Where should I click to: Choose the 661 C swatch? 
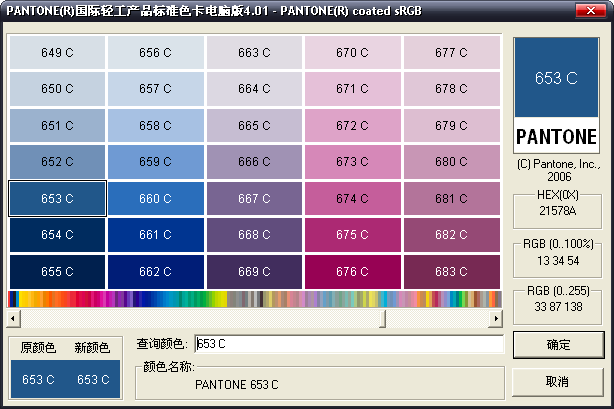[x=156, y=235]
